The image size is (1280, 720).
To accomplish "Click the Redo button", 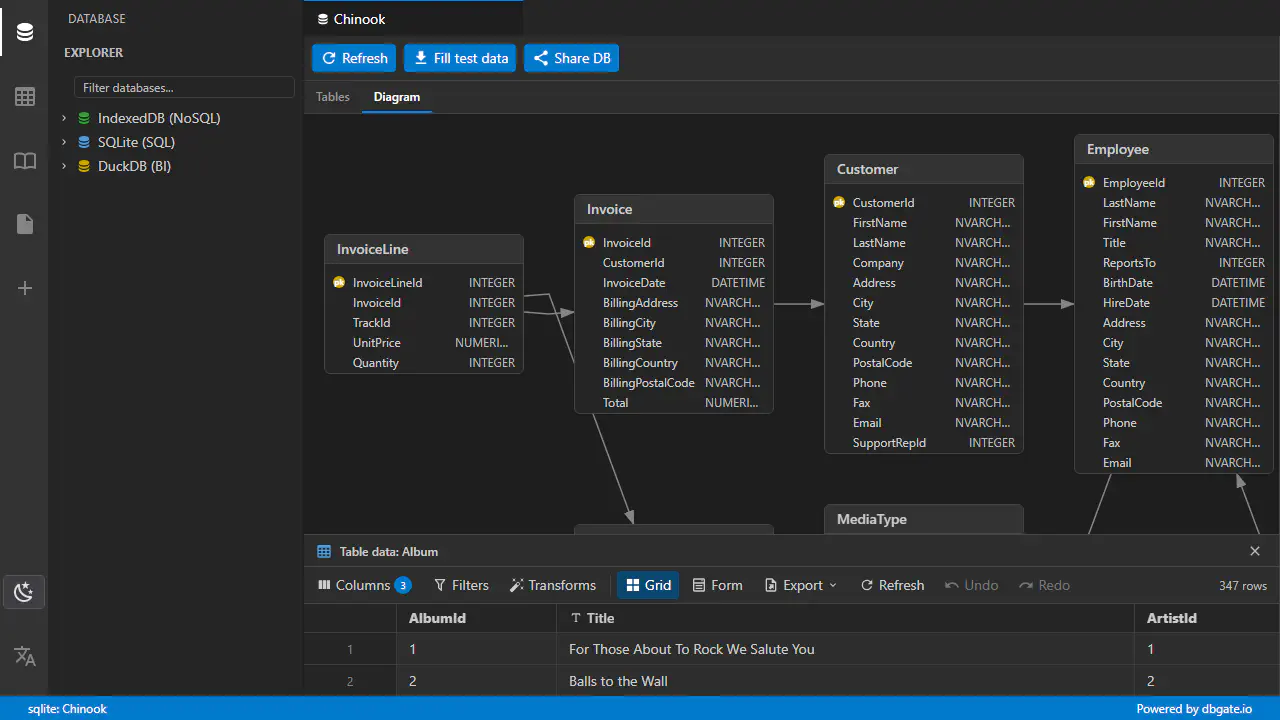I will click(1044, 585).
